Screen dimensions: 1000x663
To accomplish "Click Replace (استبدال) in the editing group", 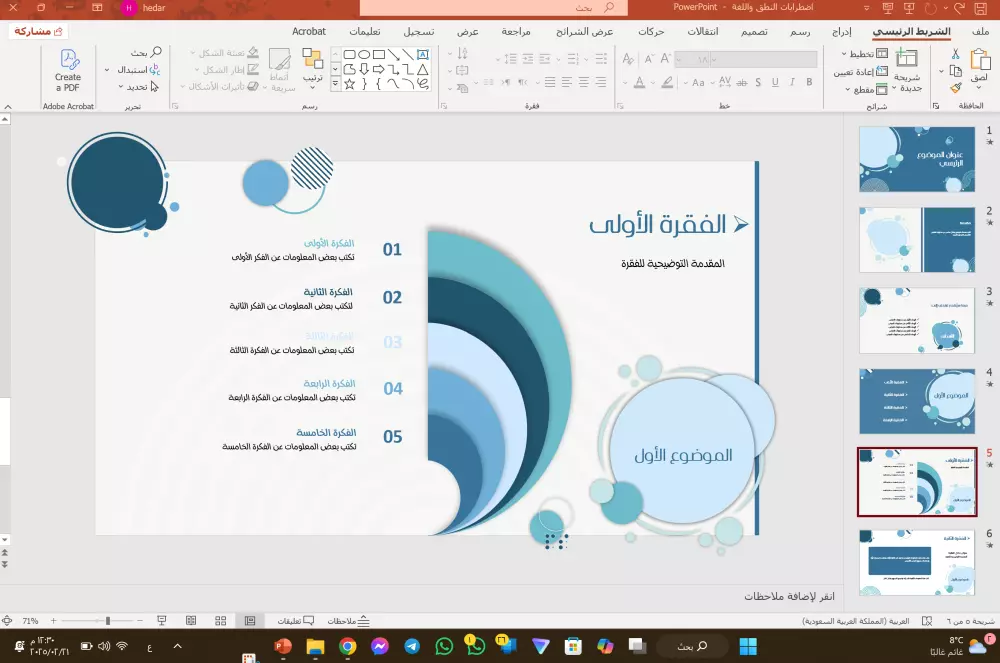I will pyautogui.click(x=138, y=69).
